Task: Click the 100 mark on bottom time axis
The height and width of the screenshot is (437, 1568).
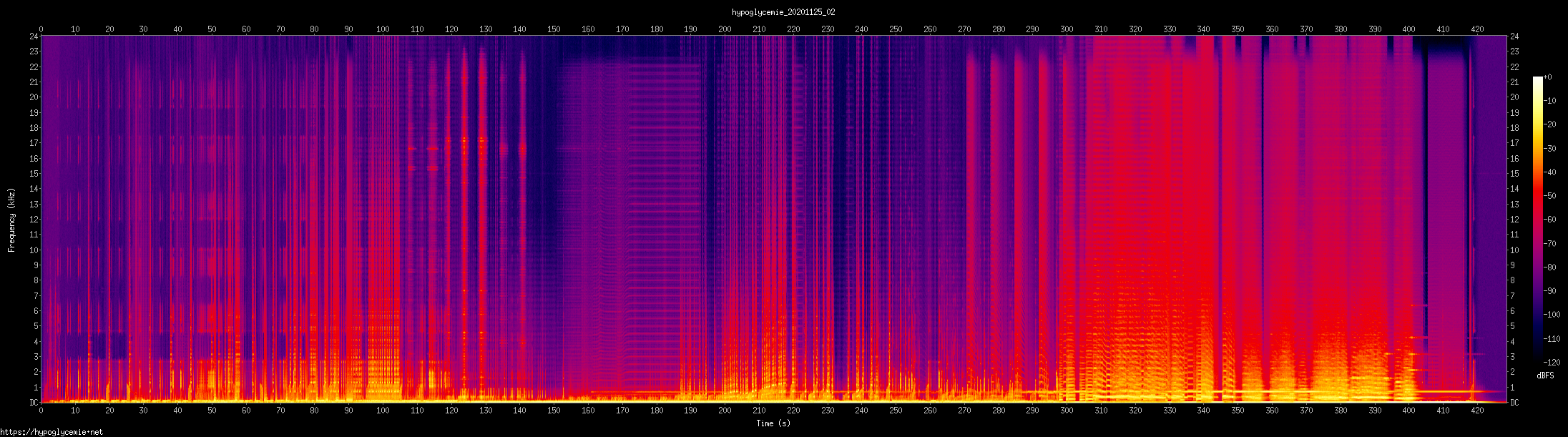Action: tap(383, 411)
